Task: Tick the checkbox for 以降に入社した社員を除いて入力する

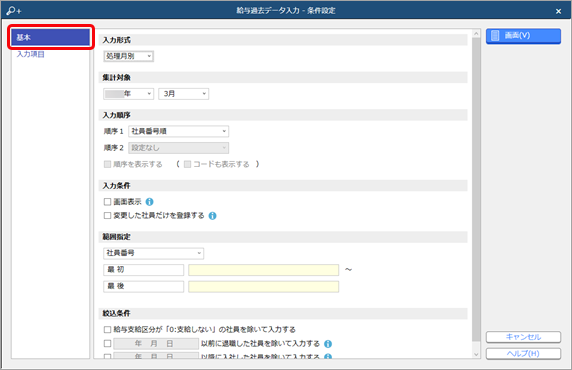Action: coord(107,356)
